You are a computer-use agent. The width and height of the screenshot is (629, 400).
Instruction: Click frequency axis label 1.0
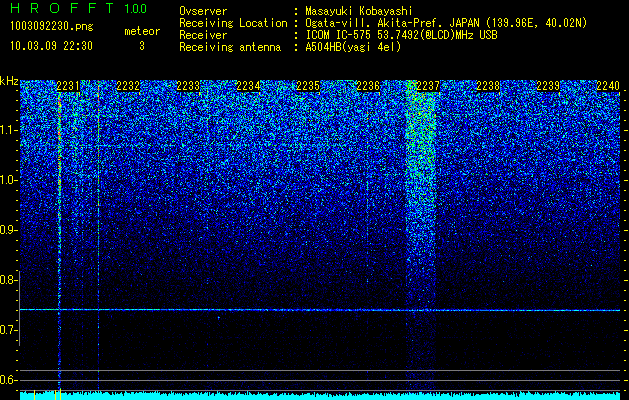click(9, 181)
